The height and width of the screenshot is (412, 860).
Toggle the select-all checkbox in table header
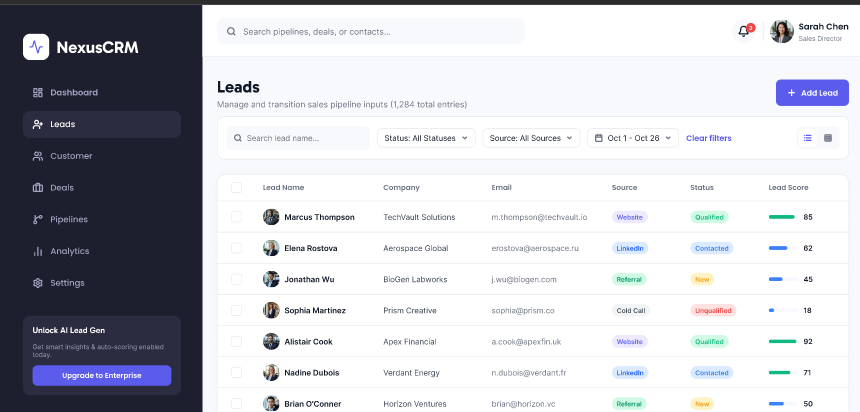click(236, 188)
